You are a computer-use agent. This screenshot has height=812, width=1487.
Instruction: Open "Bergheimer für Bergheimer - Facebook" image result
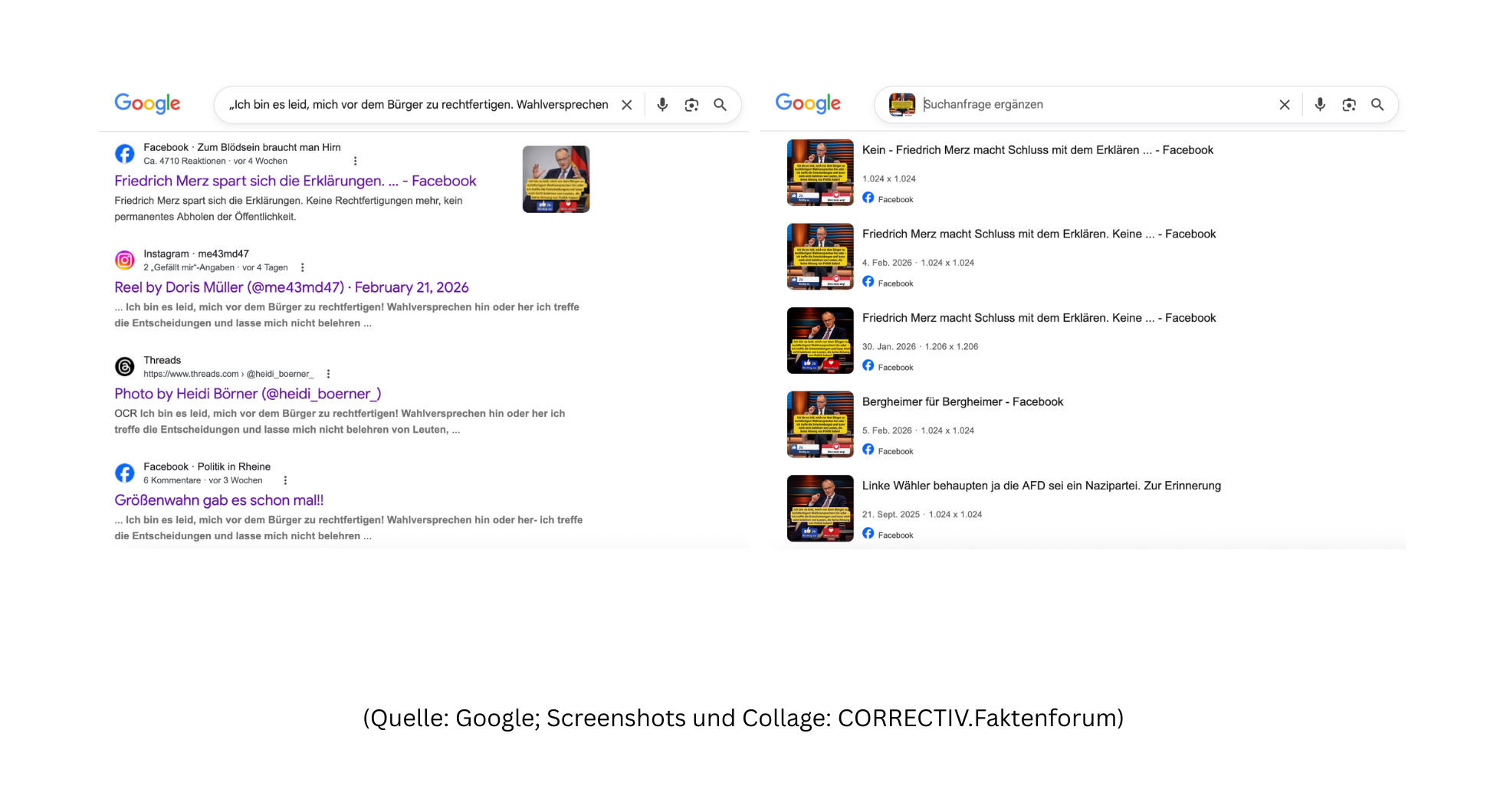coord(962,402)
